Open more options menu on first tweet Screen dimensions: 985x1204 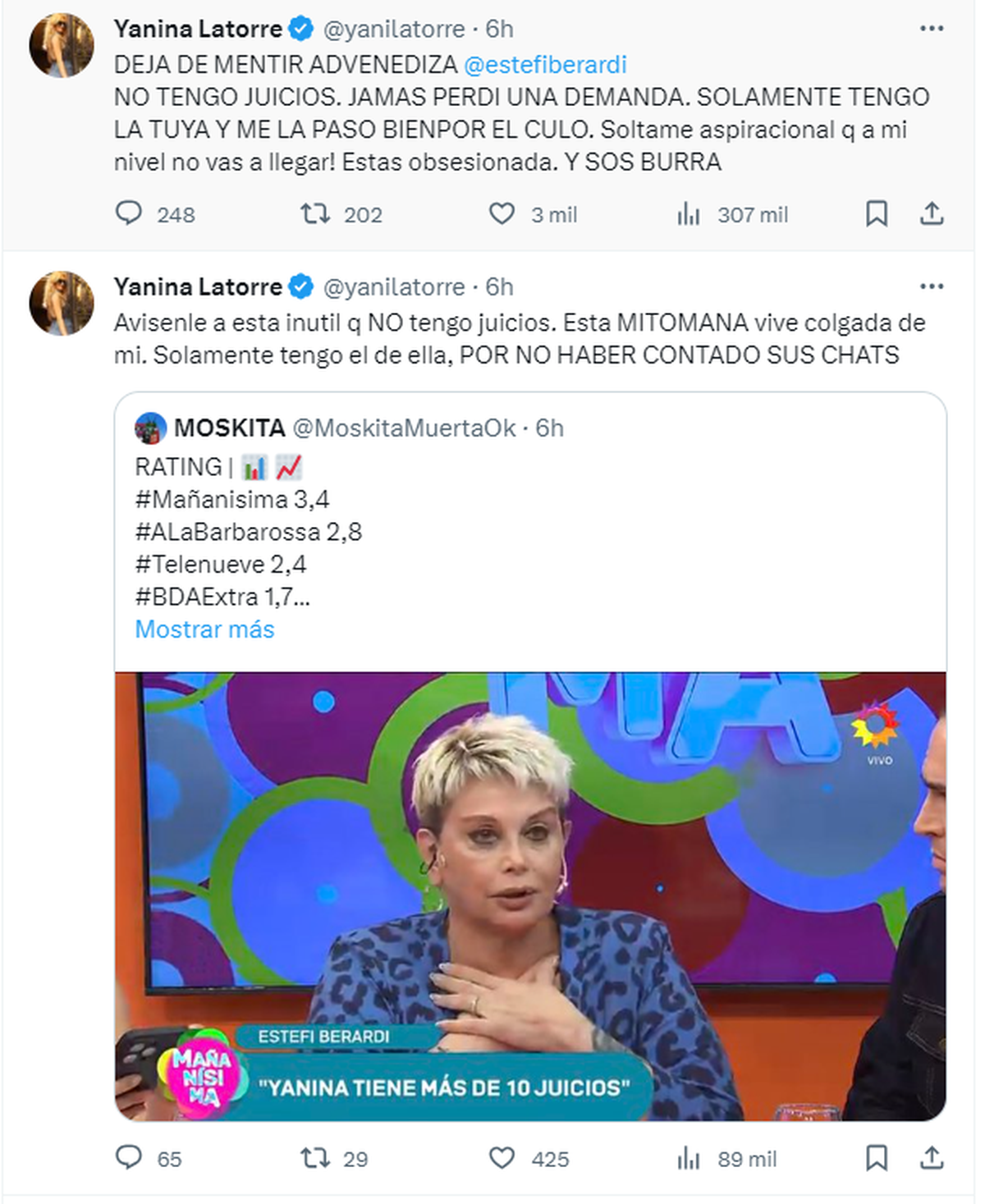pos(932,29)
